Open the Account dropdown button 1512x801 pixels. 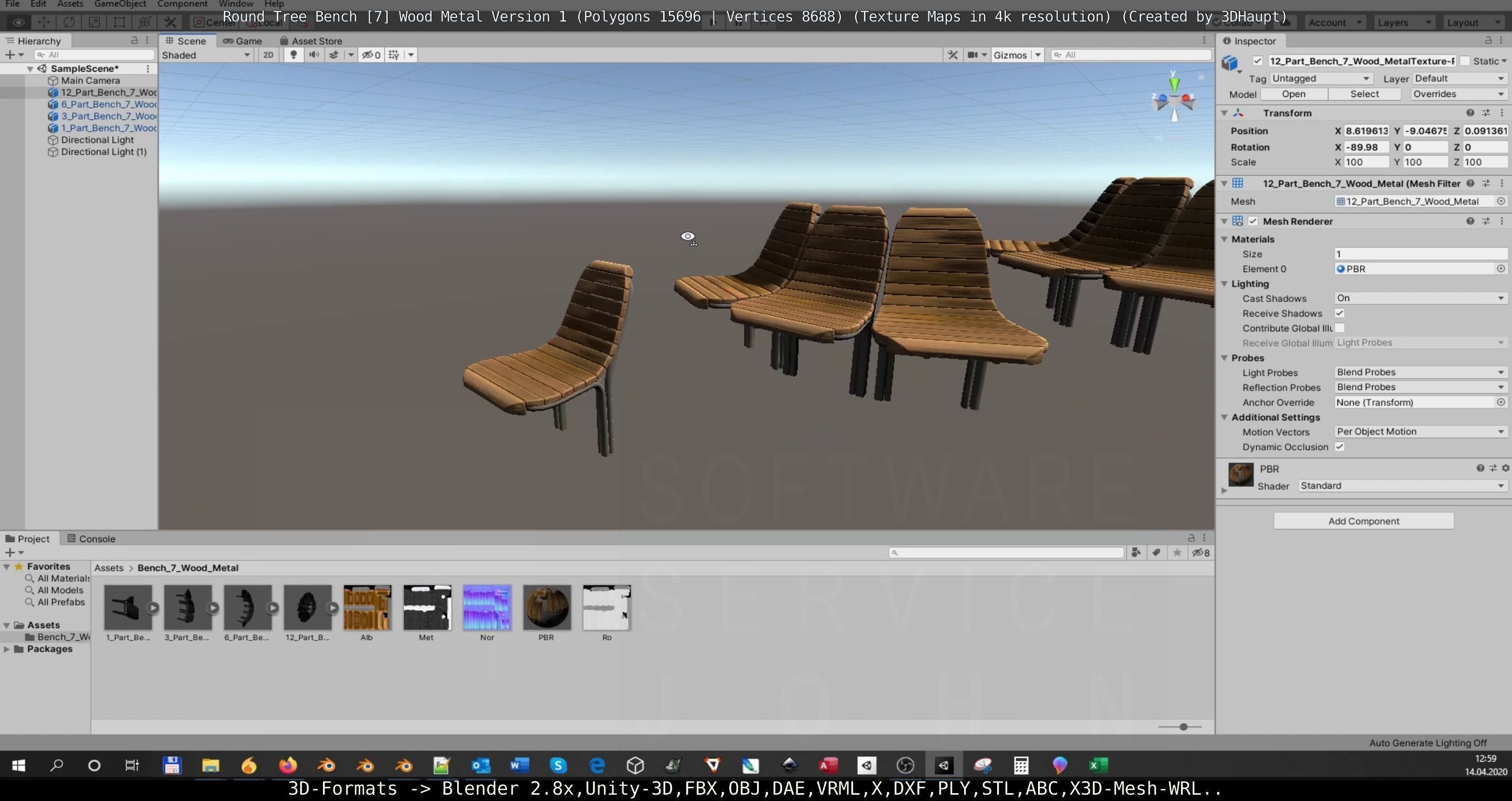click(1335, 23)
